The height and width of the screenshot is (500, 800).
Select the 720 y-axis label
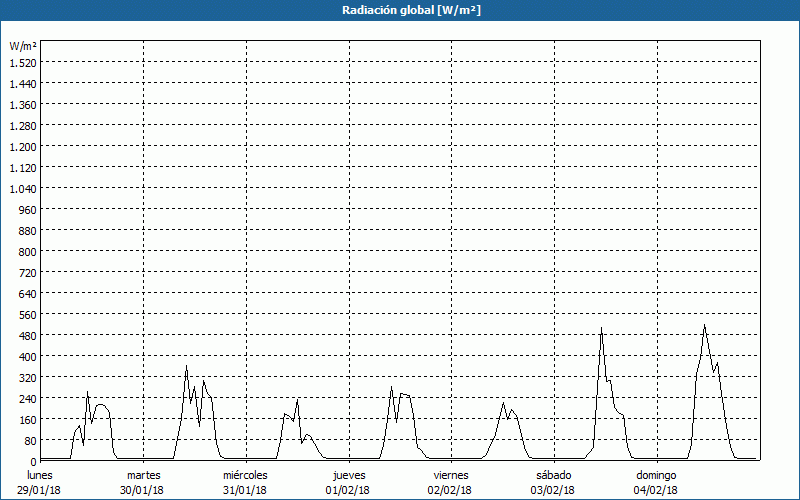[28, 273]
